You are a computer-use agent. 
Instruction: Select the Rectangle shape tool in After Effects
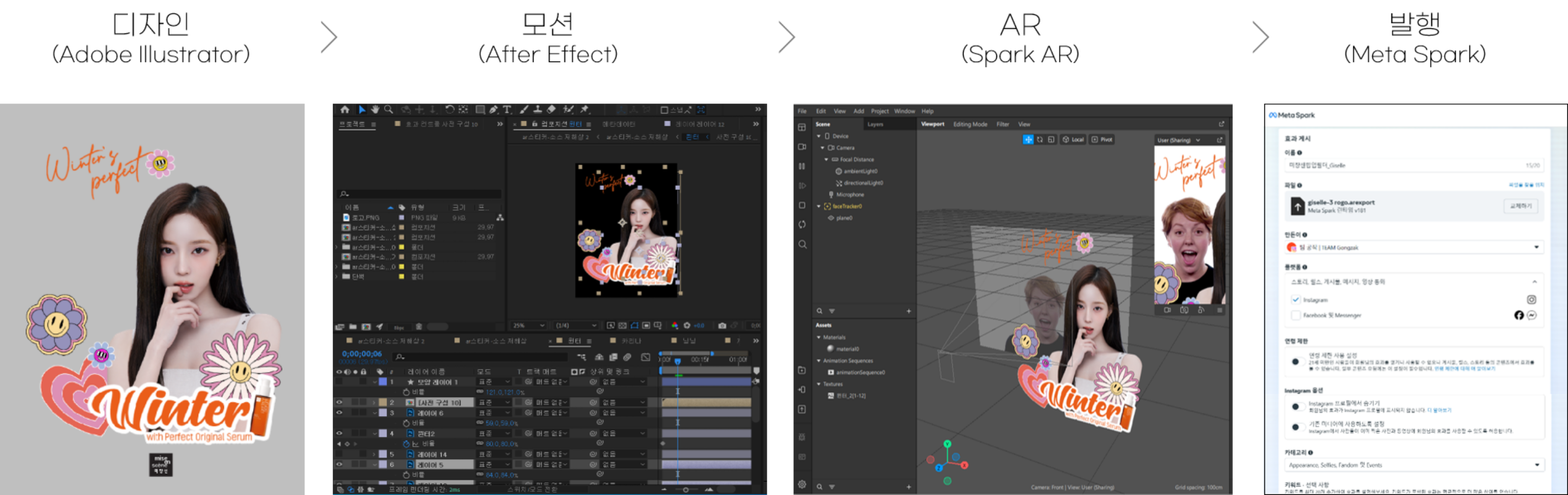point(480,109)
